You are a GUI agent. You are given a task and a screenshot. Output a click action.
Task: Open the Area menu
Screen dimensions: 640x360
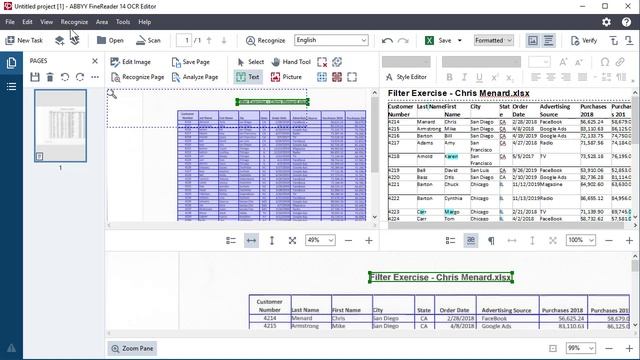(102, 22)
